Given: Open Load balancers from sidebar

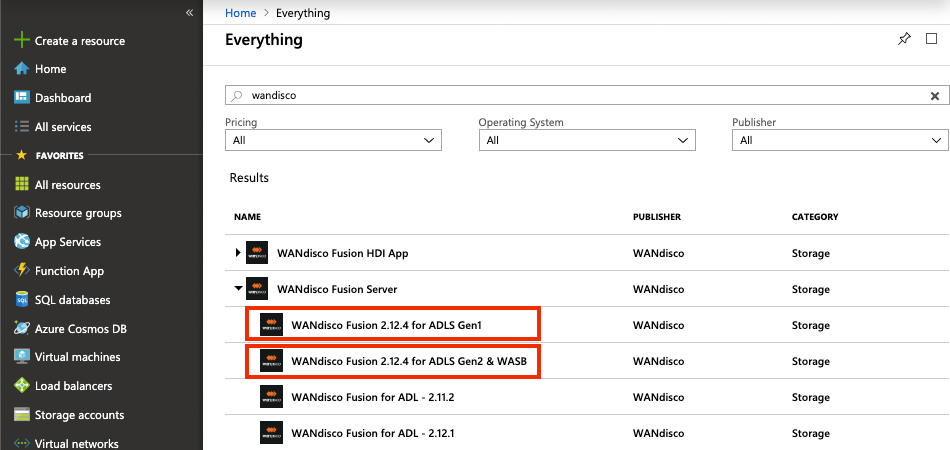Looking at the screenshot, I should pyautogui.click(x=73, y=386).
